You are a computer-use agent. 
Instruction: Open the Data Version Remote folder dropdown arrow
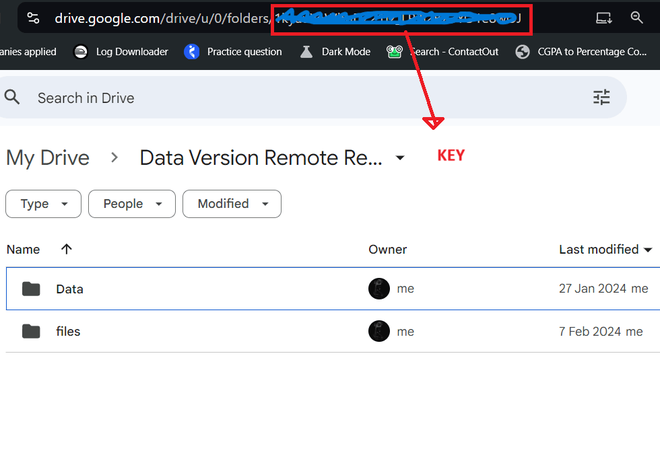tap(401, 158)
